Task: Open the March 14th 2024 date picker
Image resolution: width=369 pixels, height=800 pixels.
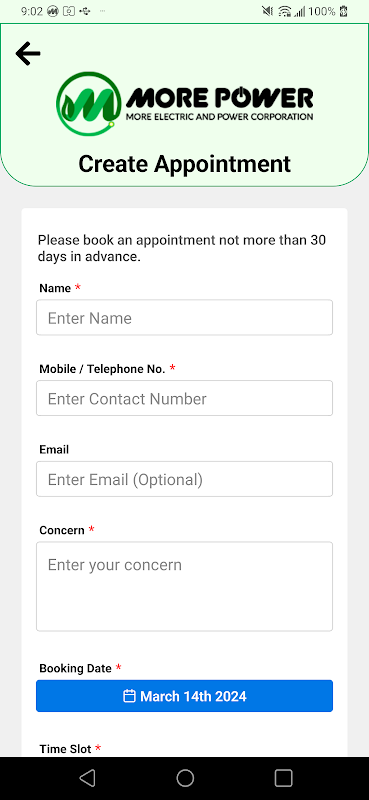Action: pyautogui.click(x=184, y=696)
